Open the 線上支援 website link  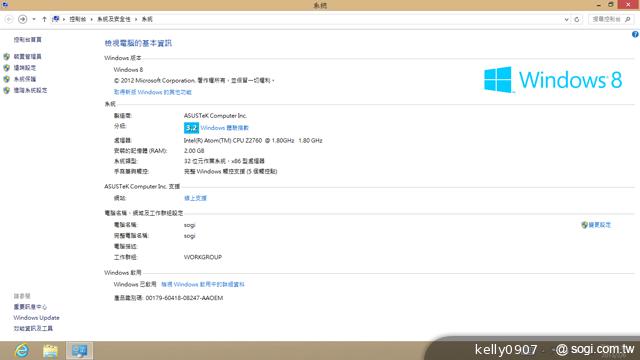point(195,198)
